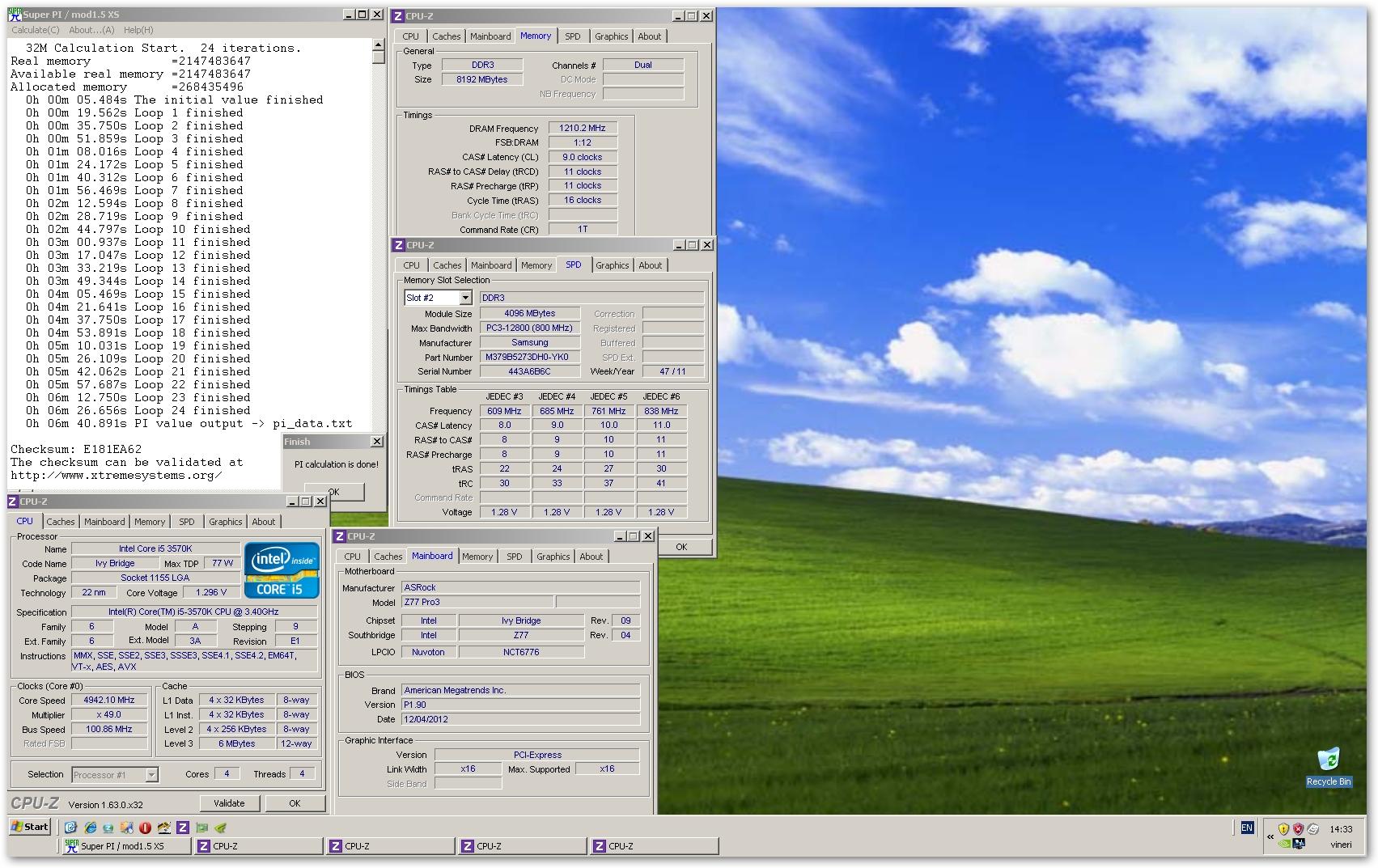Click the EN language bar indicator
The width and height of the screenshot is (1378, 868).
[x=1247, y=828]
